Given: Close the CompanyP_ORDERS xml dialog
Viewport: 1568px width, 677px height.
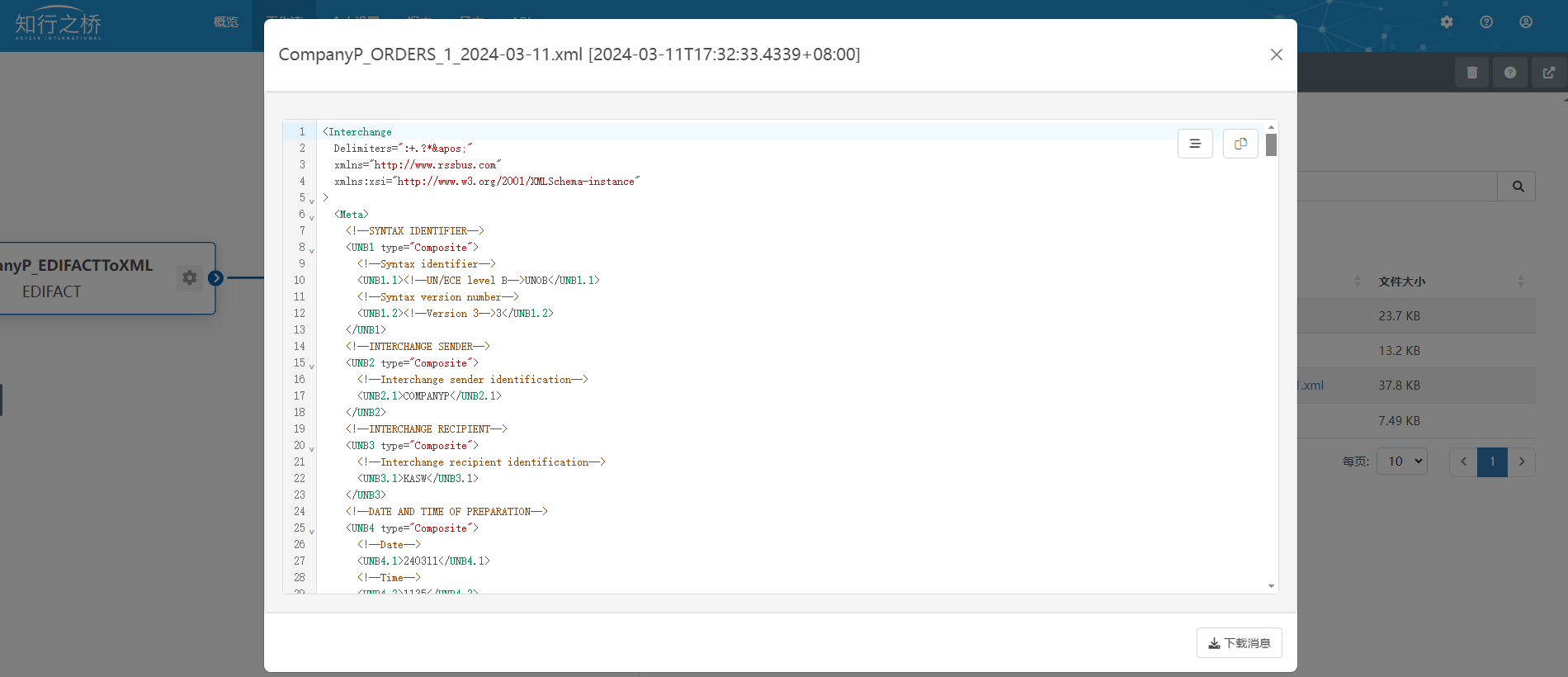Looking at the screenshot, I should coord(1276,54).
